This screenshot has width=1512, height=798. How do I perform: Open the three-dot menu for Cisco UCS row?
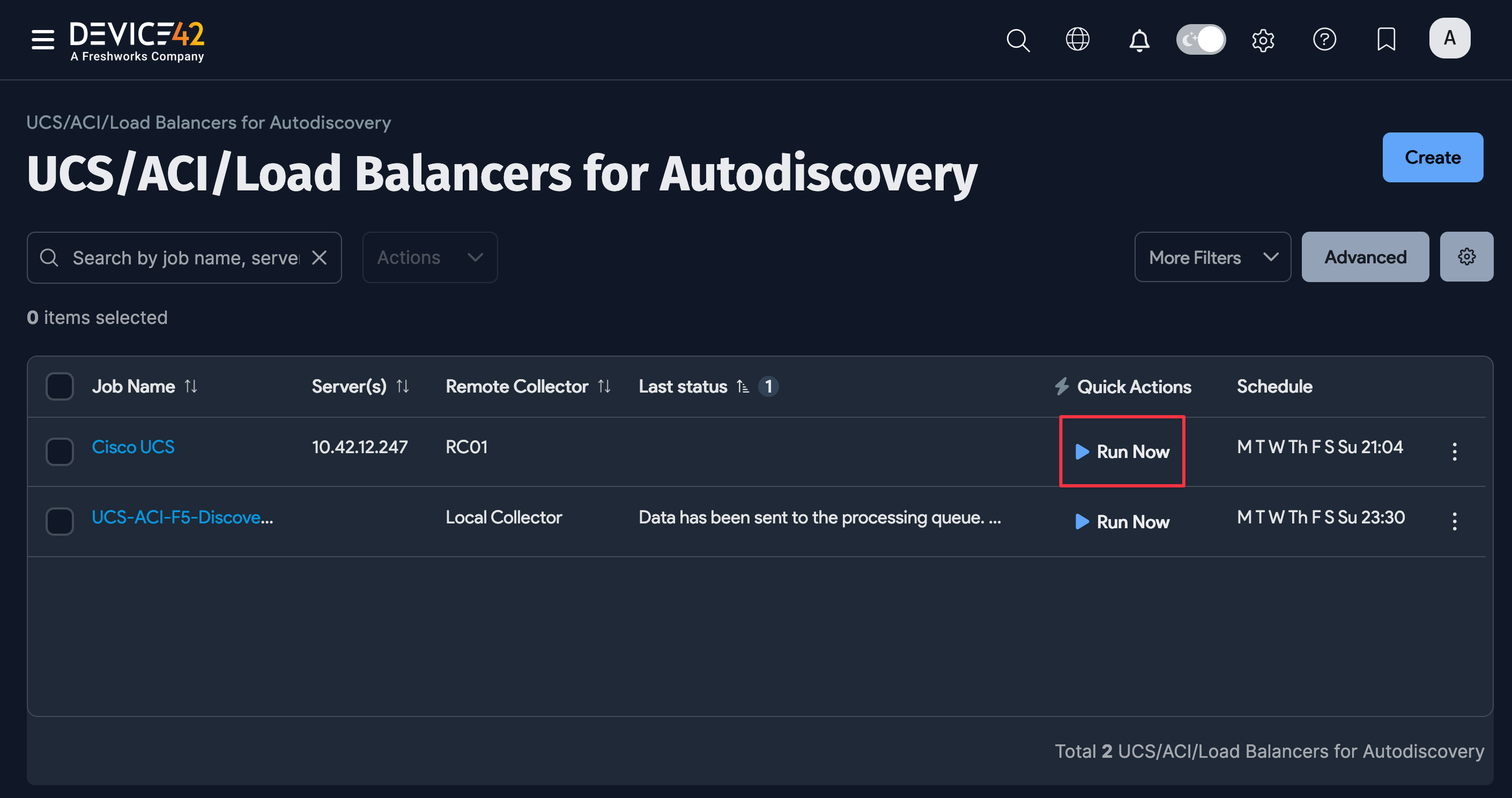tap(1454, 451)
